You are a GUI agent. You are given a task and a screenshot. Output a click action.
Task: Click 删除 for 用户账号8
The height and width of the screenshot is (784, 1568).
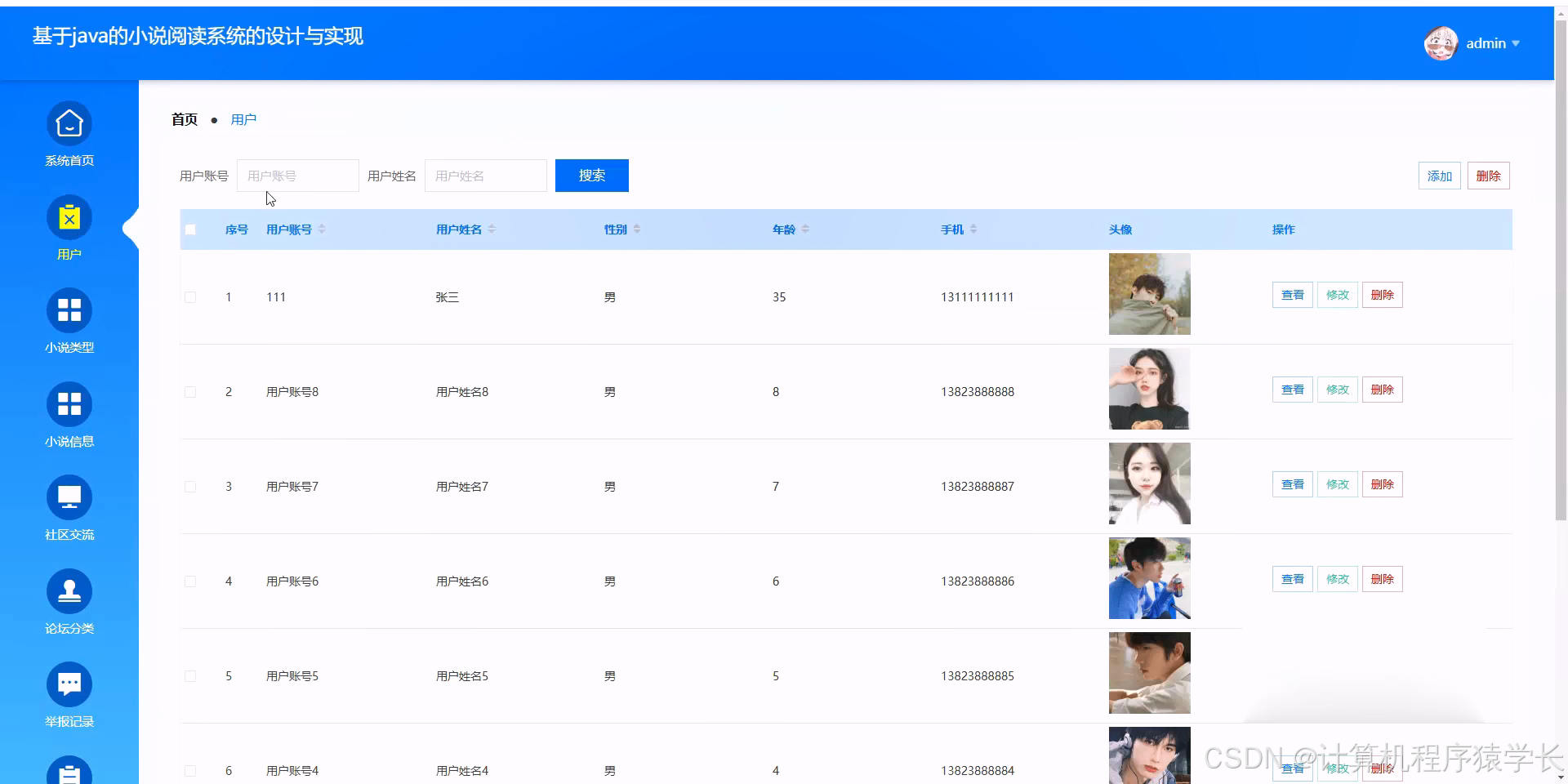[x=1383, y=390]
